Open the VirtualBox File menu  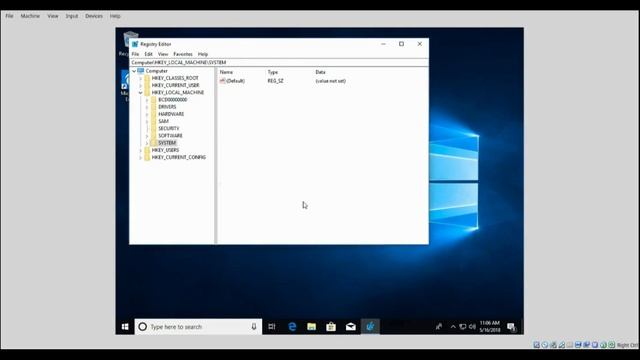pos(9,16)
